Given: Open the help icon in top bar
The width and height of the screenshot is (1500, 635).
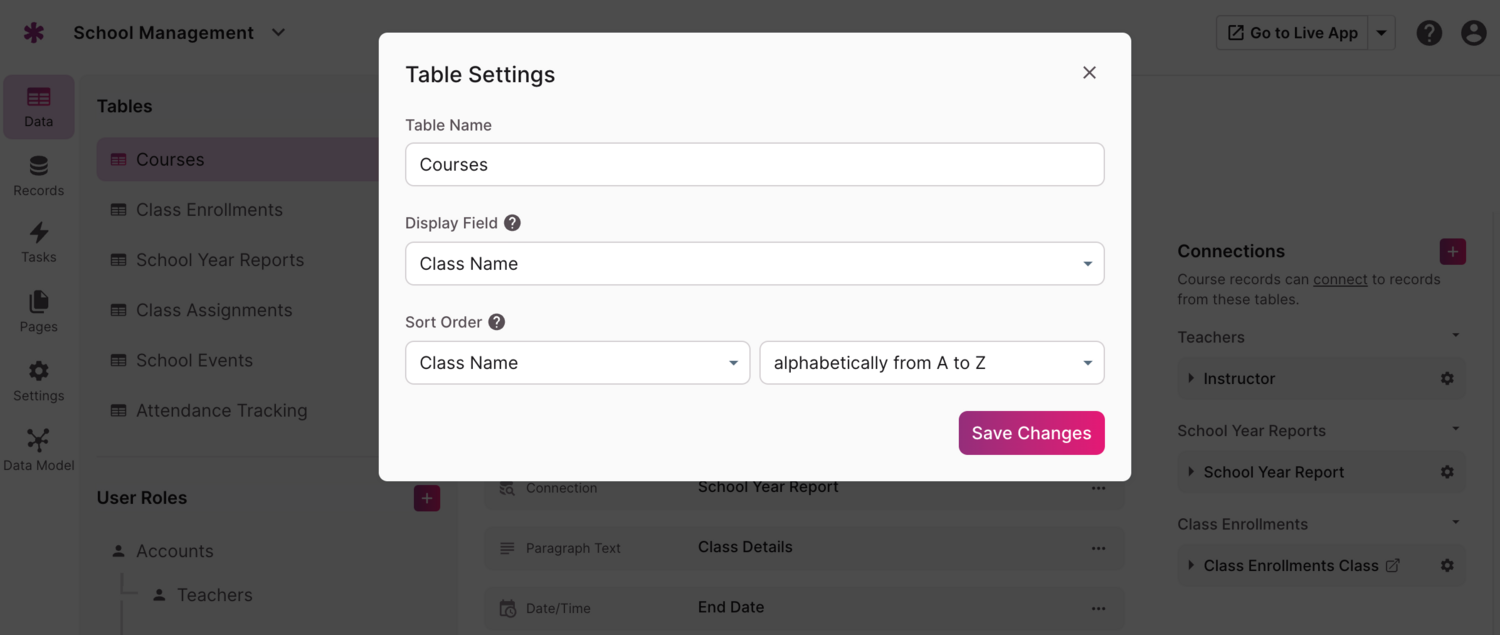Looking at the screenshot, I should click(x=1429, y=33).
